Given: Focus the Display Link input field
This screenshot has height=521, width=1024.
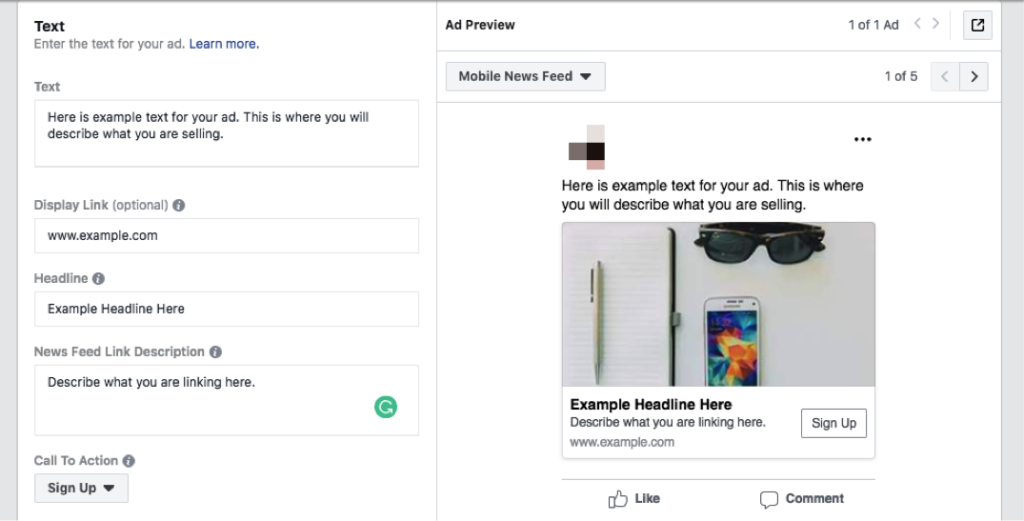Looking at the screenshot, I should [226, 236].
